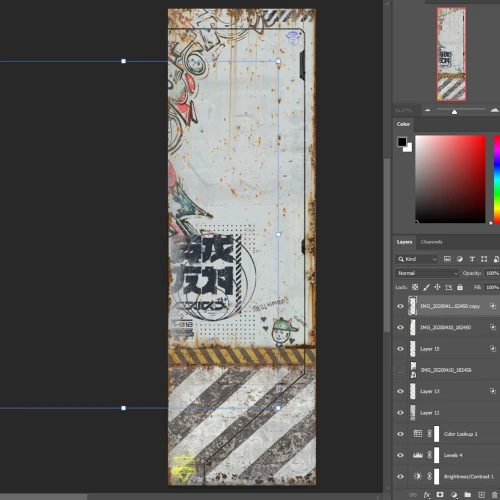This screenshot has height=500, width=500.
Task: Lock artboard nesting icon
Action: pos(449,287)
